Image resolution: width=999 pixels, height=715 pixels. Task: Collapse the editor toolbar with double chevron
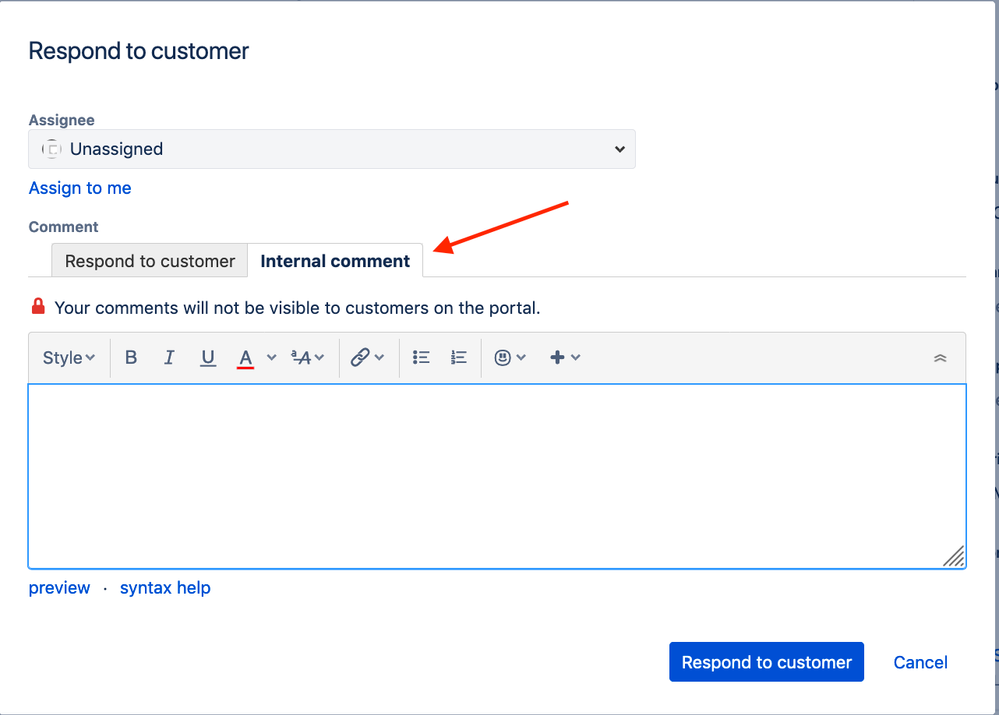[940, 358]
